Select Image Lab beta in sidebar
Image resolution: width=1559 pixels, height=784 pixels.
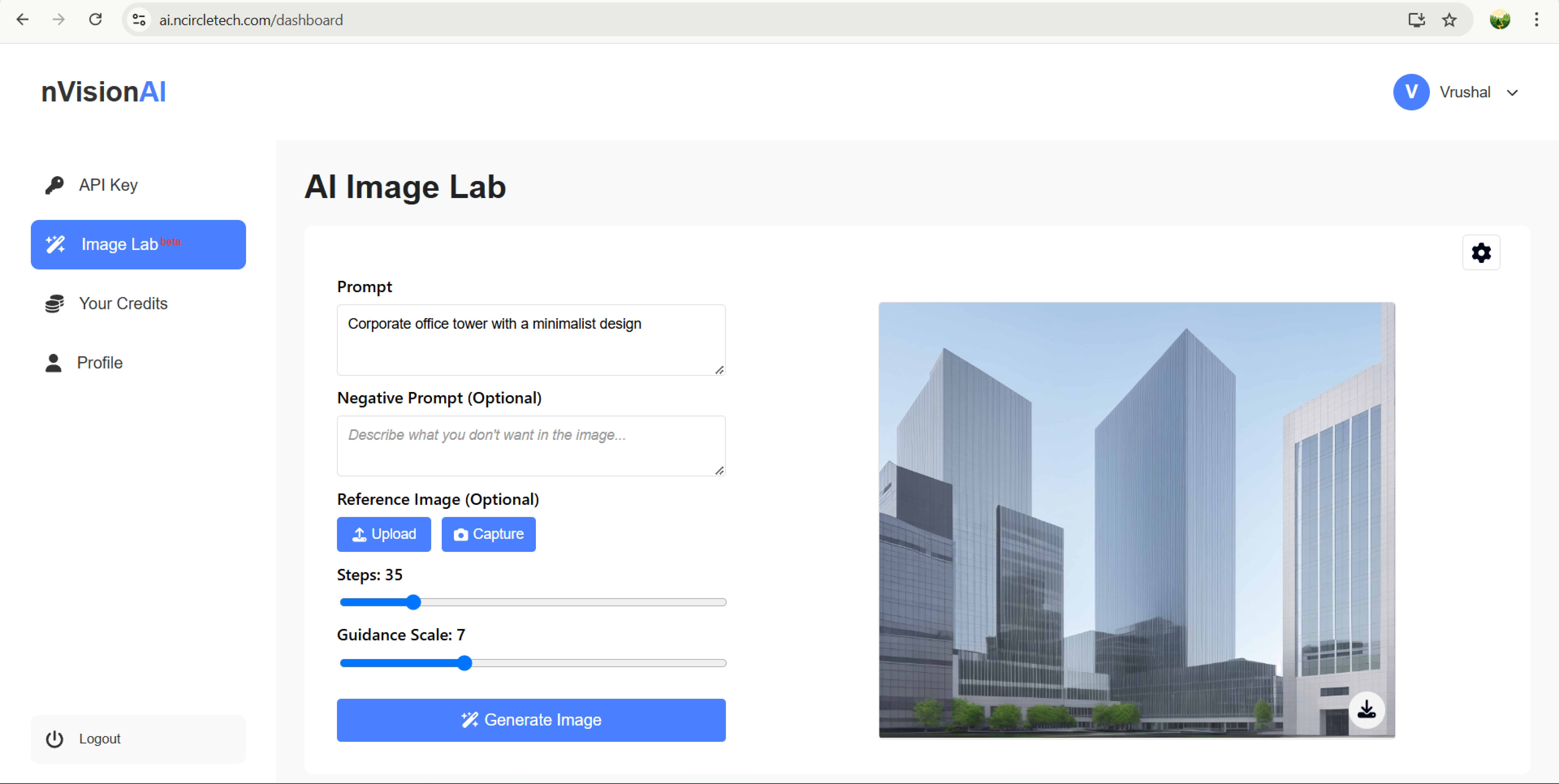(x=138, y=244)
